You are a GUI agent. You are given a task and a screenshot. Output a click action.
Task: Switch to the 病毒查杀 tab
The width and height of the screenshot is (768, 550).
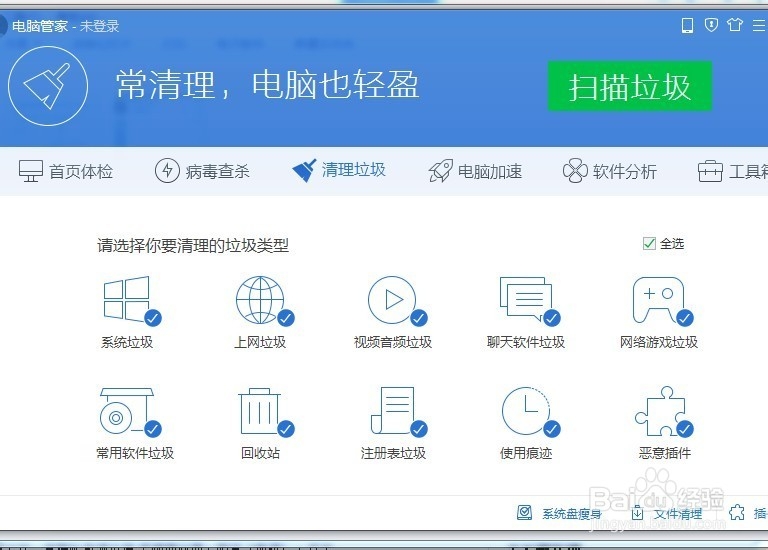pyautogui.click(x=202, y=171)
